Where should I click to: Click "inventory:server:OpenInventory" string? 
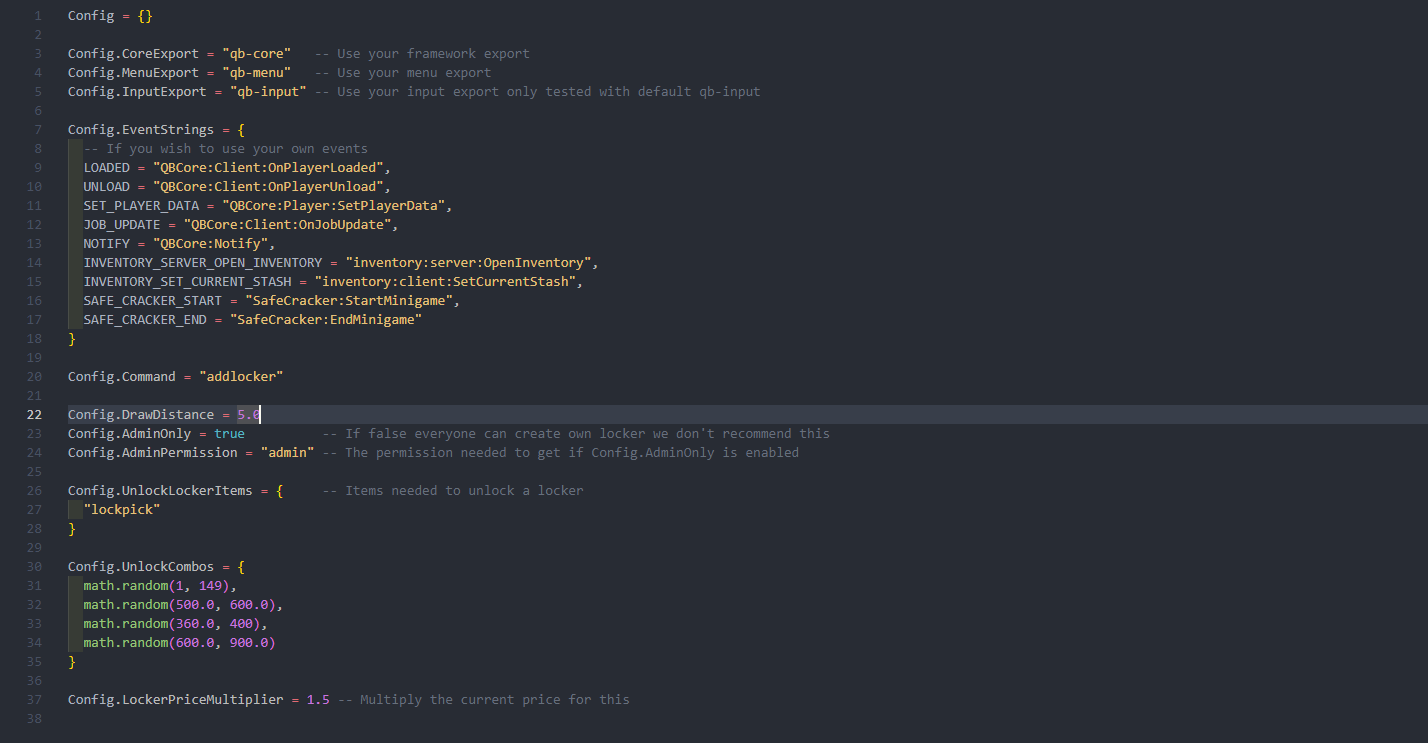[468, 263]
